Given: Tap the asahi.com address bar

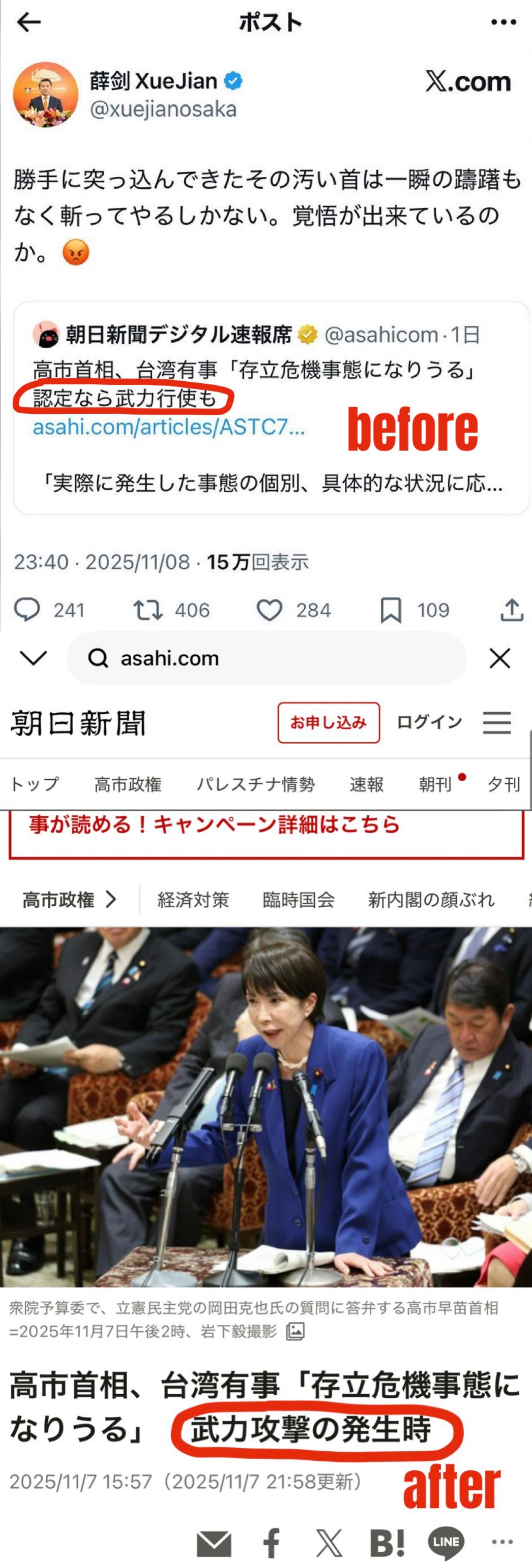Looking at the screenshot, I should point(266,658).
